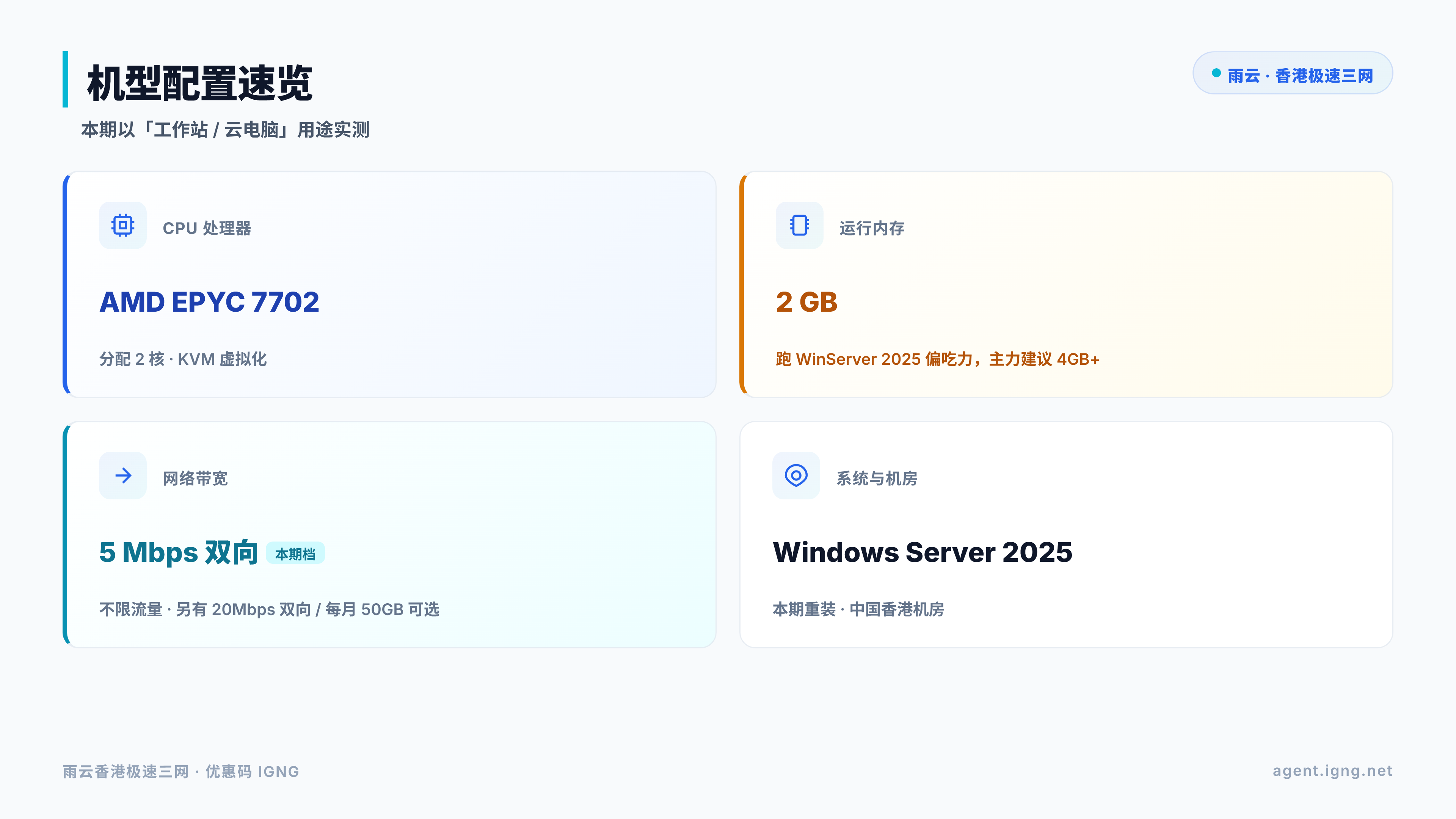Open the agent.igng.net link
This screenshot has height=819, width=1456.
click(1332, 770)
